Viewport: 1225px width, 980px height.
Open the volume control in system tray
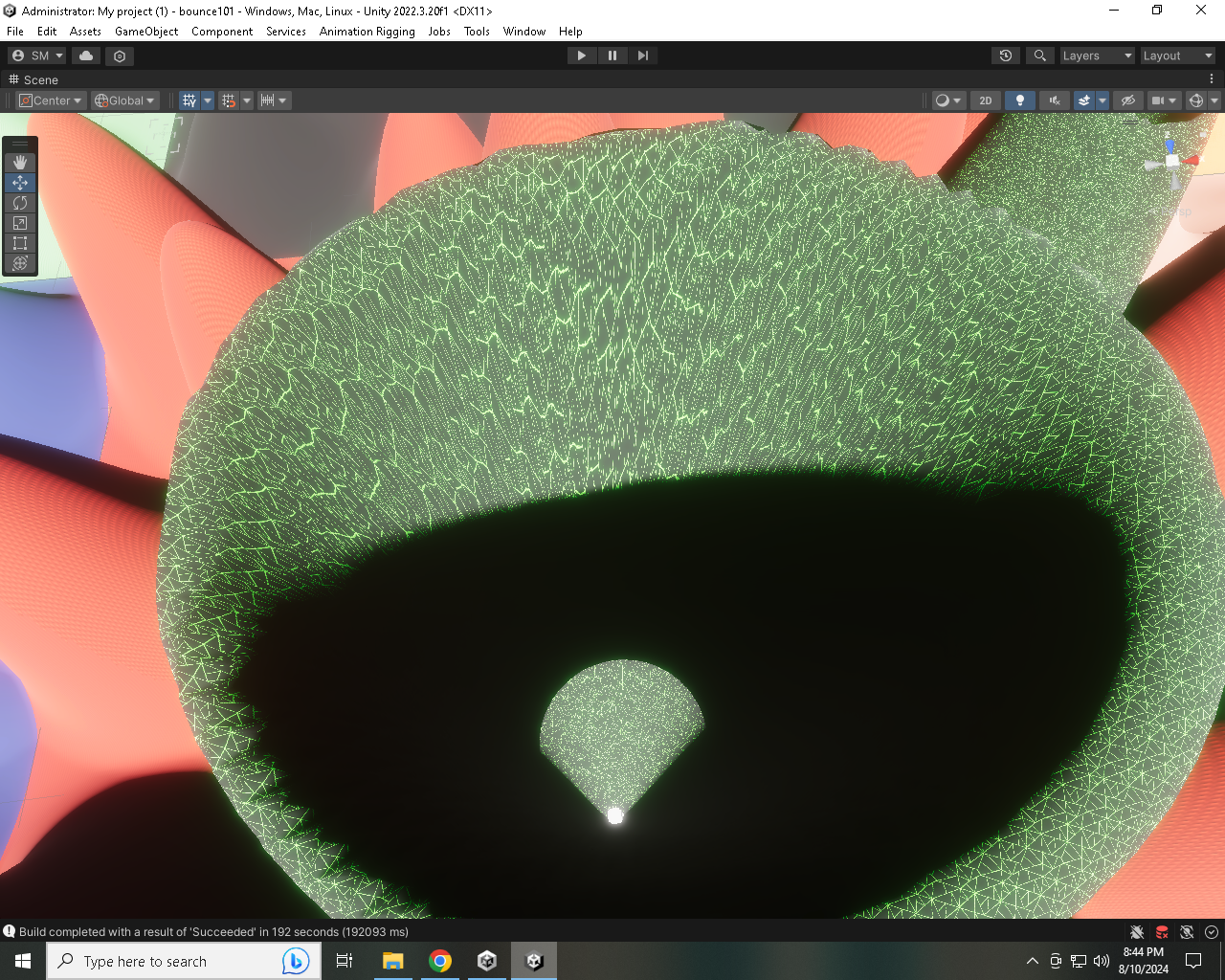click(x=1102, y=961)
